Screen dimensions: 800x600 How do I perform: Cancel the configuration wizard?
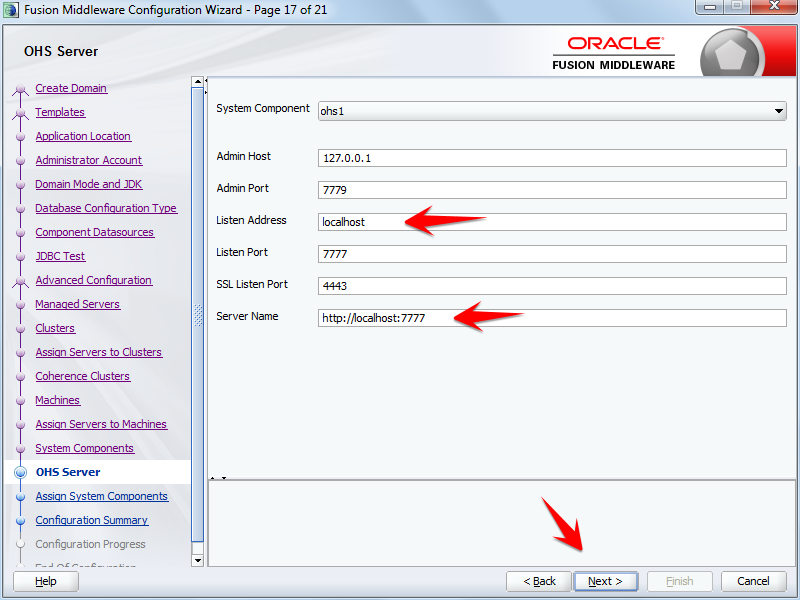point(753,581)
